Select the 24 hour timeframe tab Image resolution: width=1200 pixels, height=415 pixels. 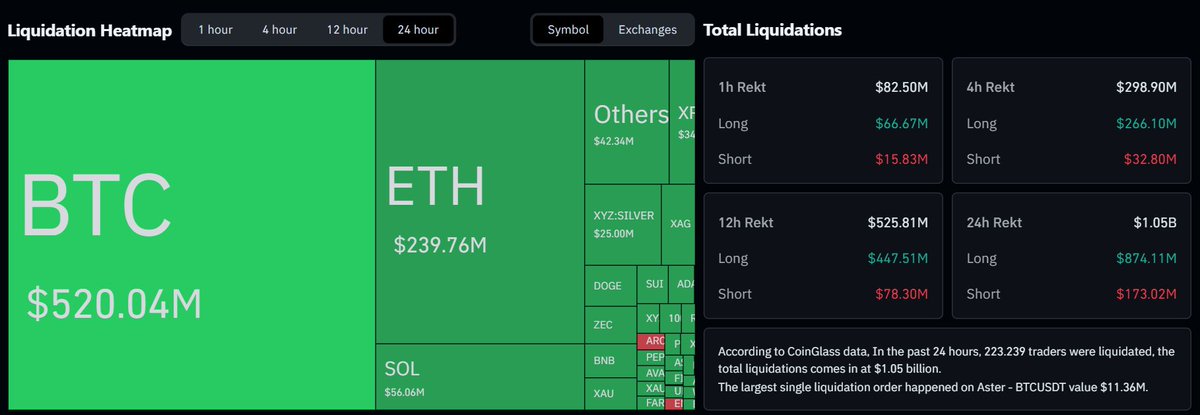[418, 30]
